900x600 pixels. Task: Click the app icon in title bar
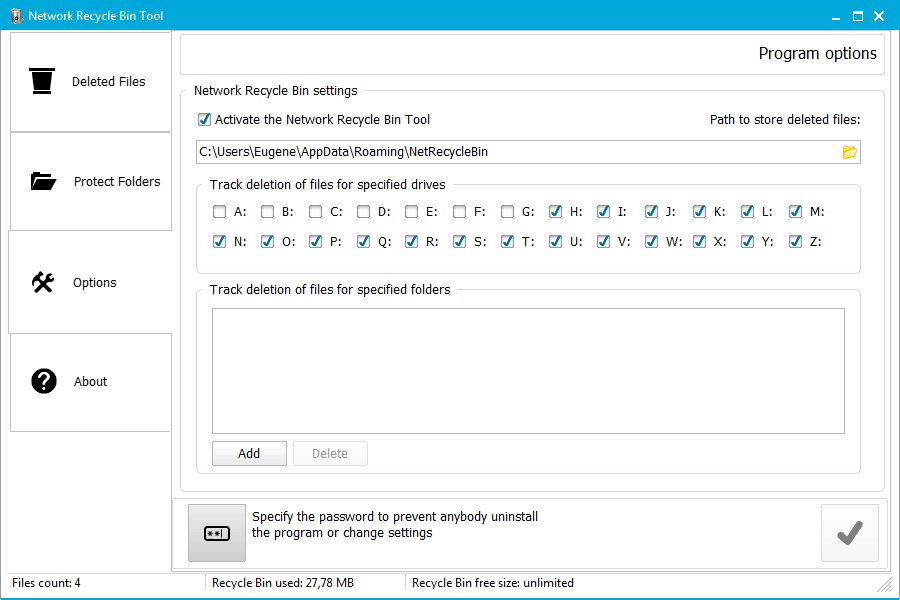pyautogui.click(x=16, y=16)
